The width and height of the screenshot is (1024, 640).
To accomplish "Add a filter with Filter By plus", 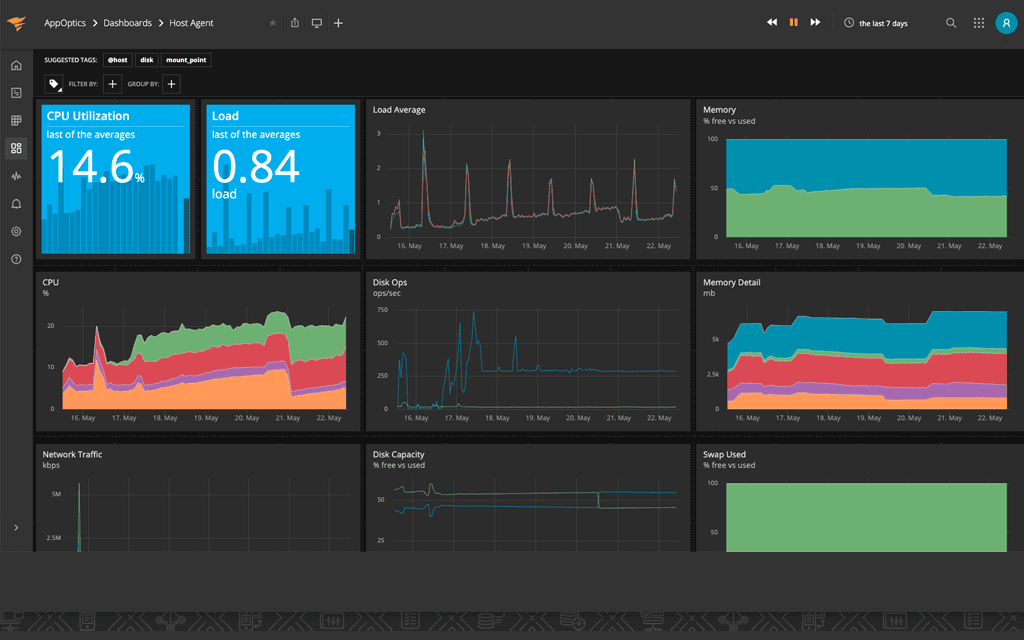I will (113, 85).
